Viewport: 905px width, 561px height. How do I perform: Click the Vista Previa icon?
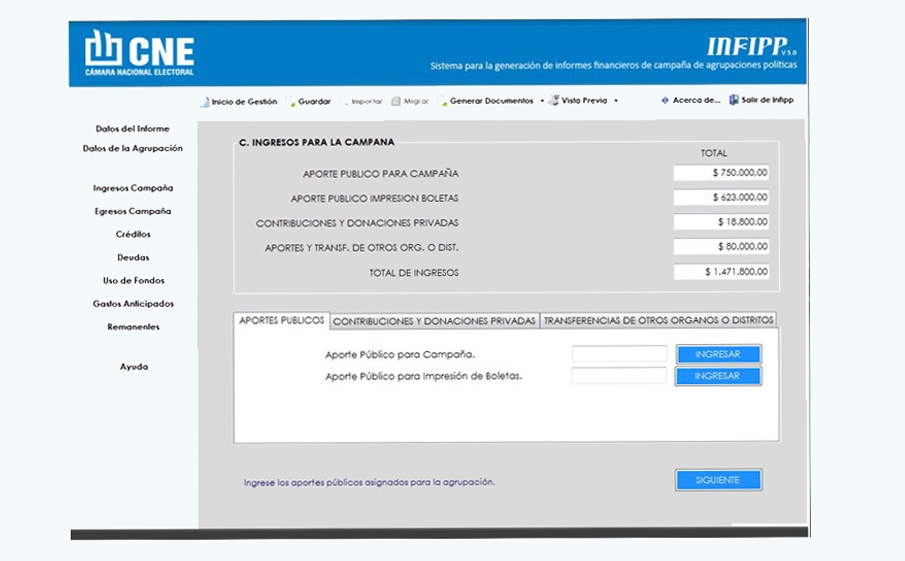coord(554,101)
